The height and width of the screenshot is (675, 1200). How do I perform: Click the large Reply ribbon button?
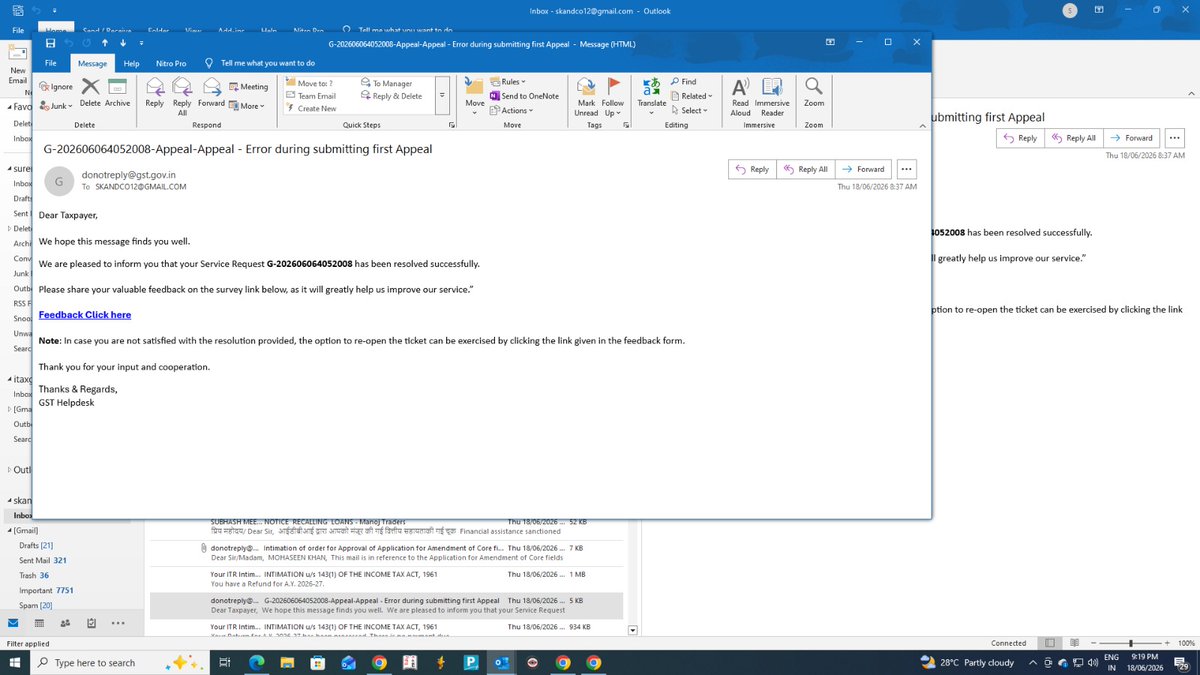(155, 93)
